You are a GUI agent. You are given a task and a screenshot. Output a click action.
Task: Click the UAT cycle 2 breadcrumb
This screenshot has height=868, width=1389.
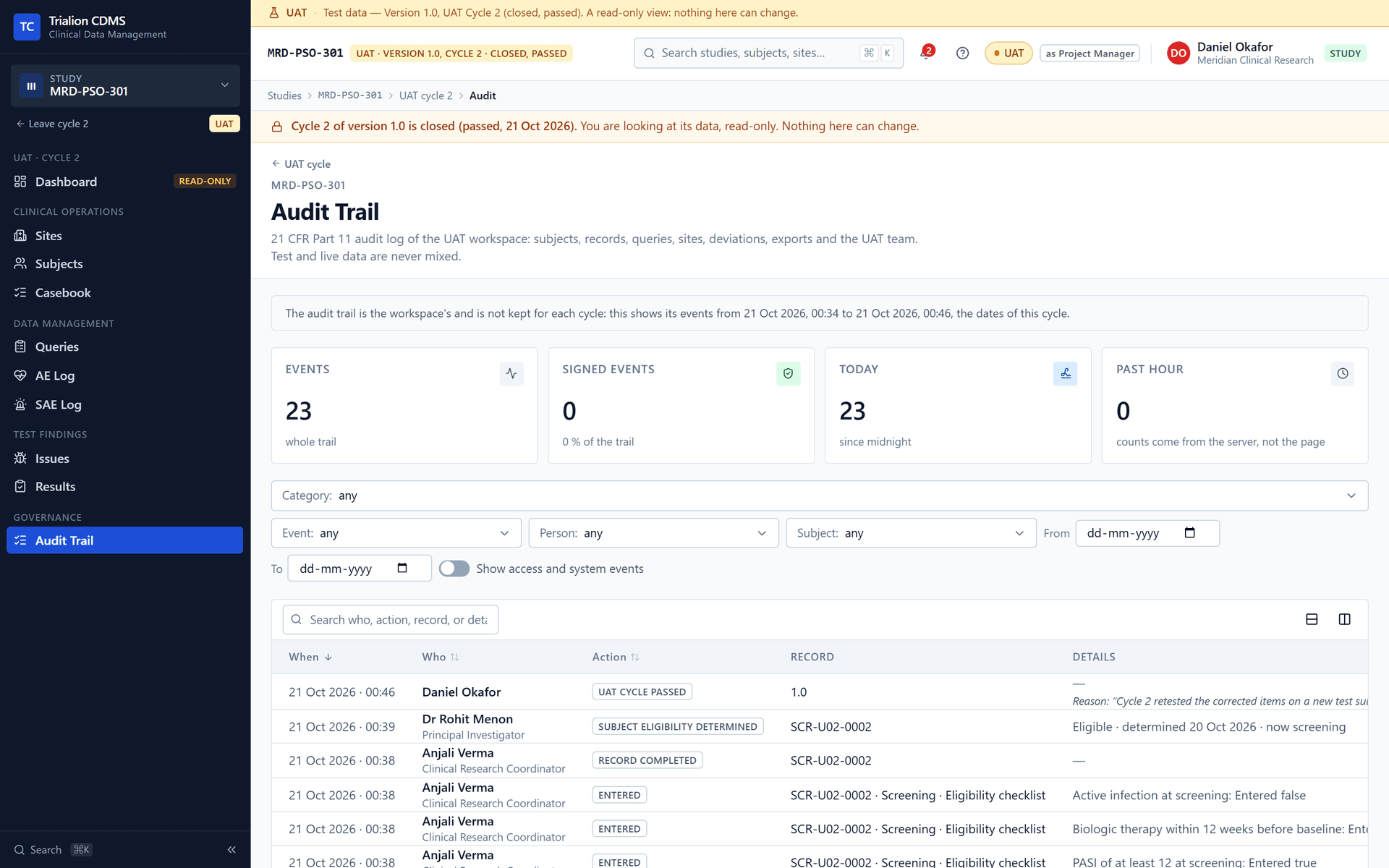pos(425,95)
